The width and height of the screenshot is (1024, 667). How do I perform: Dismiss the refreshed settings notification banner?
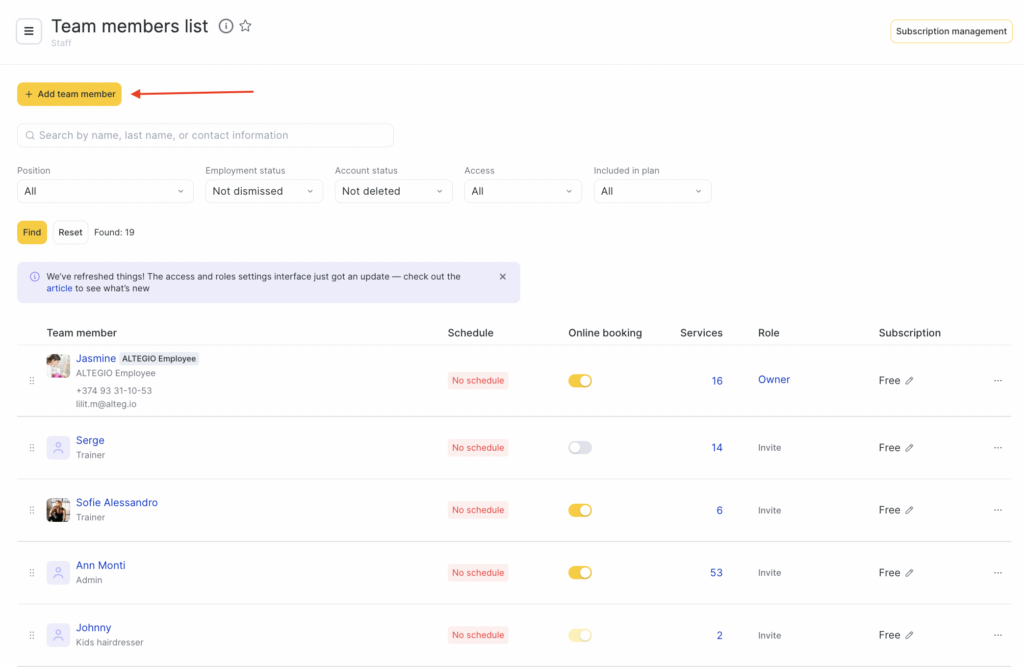502,277
